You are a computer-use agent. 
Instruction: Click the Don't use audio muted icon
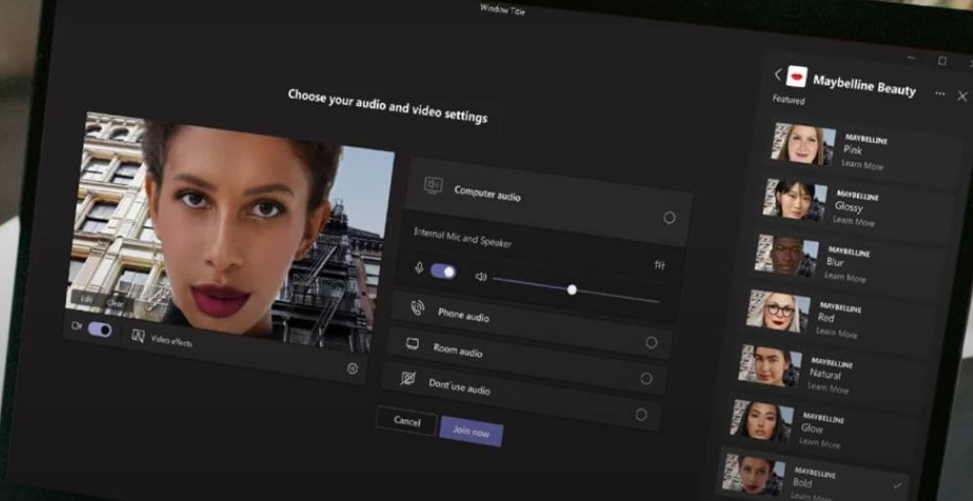[407, 378]
